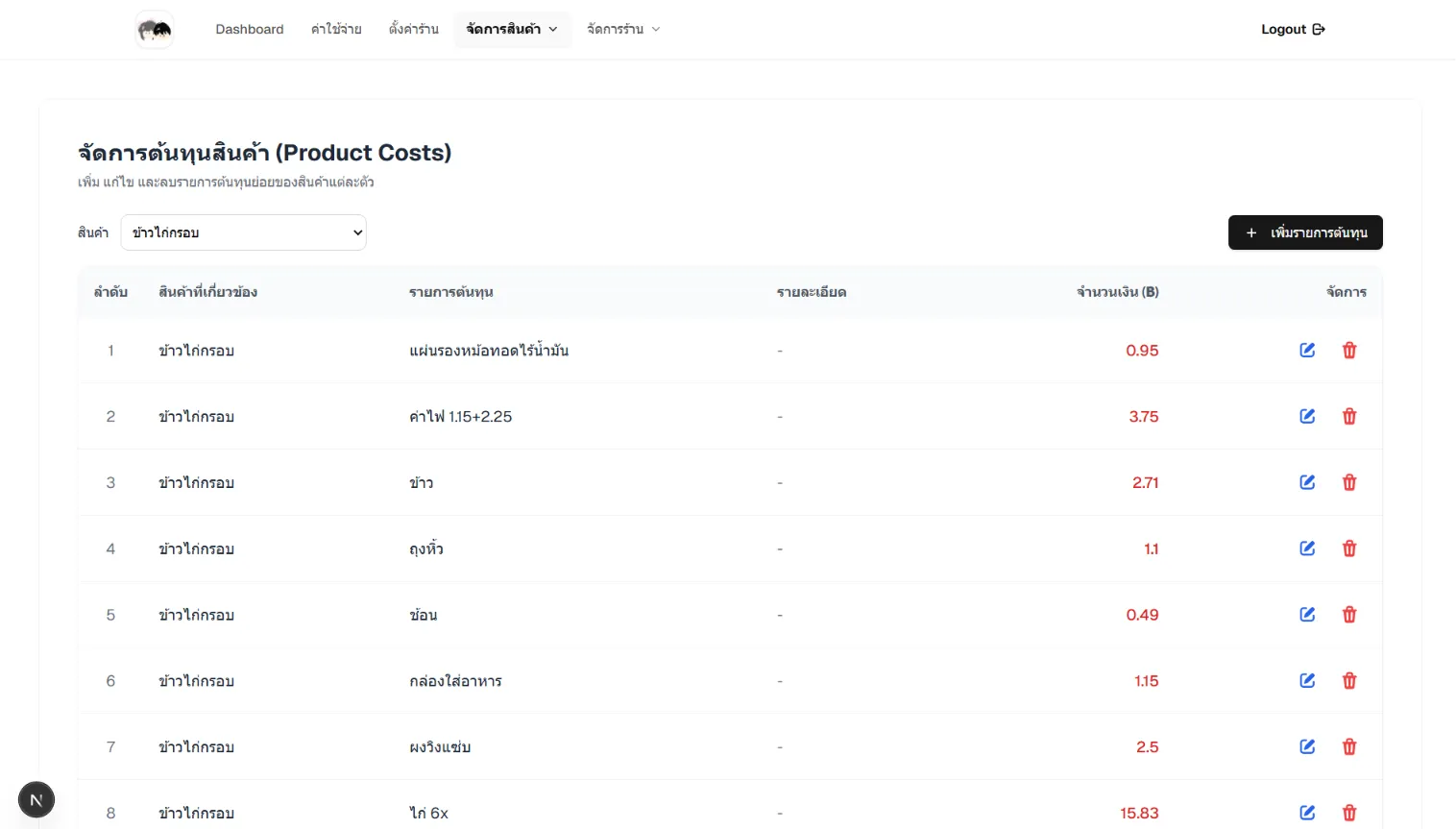Click the ผงวิงแซ่บ item name
Viewport: 1456px width, 829px height.
pos(440,747)
